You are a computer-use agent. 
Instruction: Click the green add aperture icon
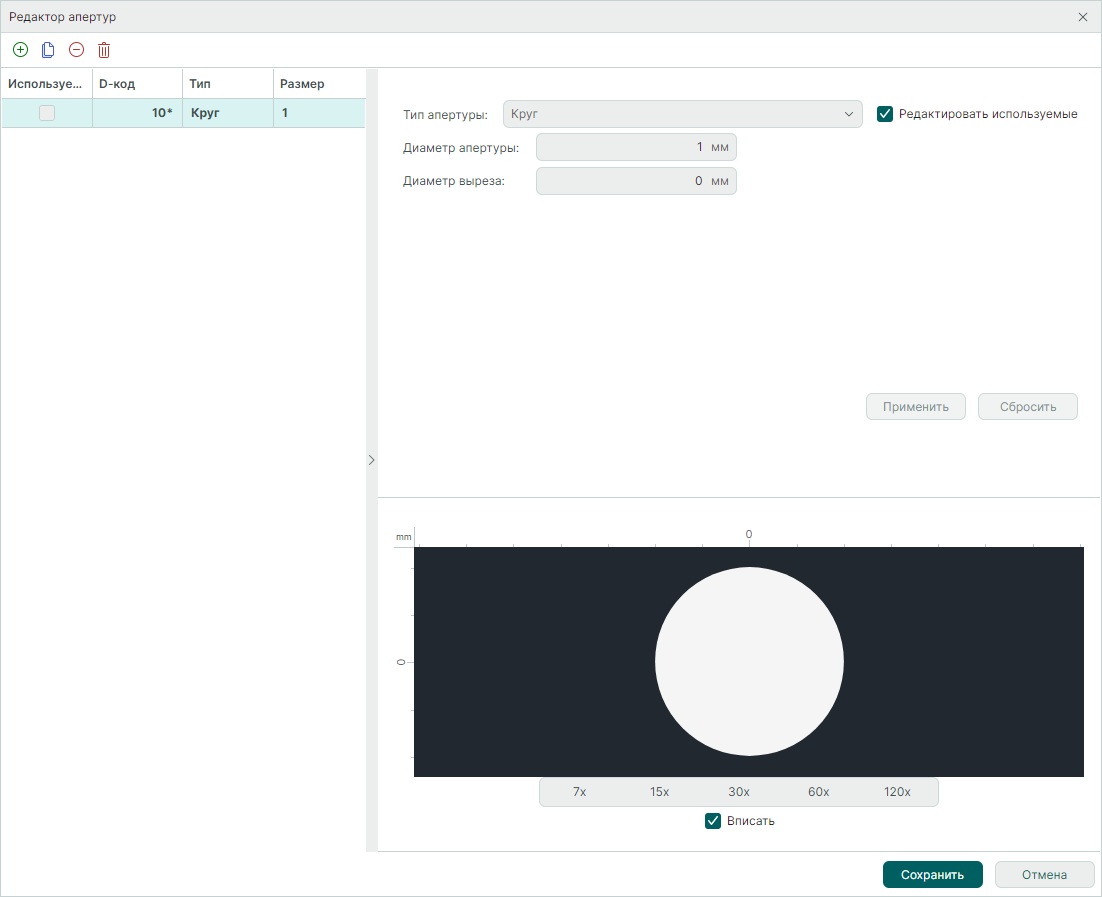20,50
